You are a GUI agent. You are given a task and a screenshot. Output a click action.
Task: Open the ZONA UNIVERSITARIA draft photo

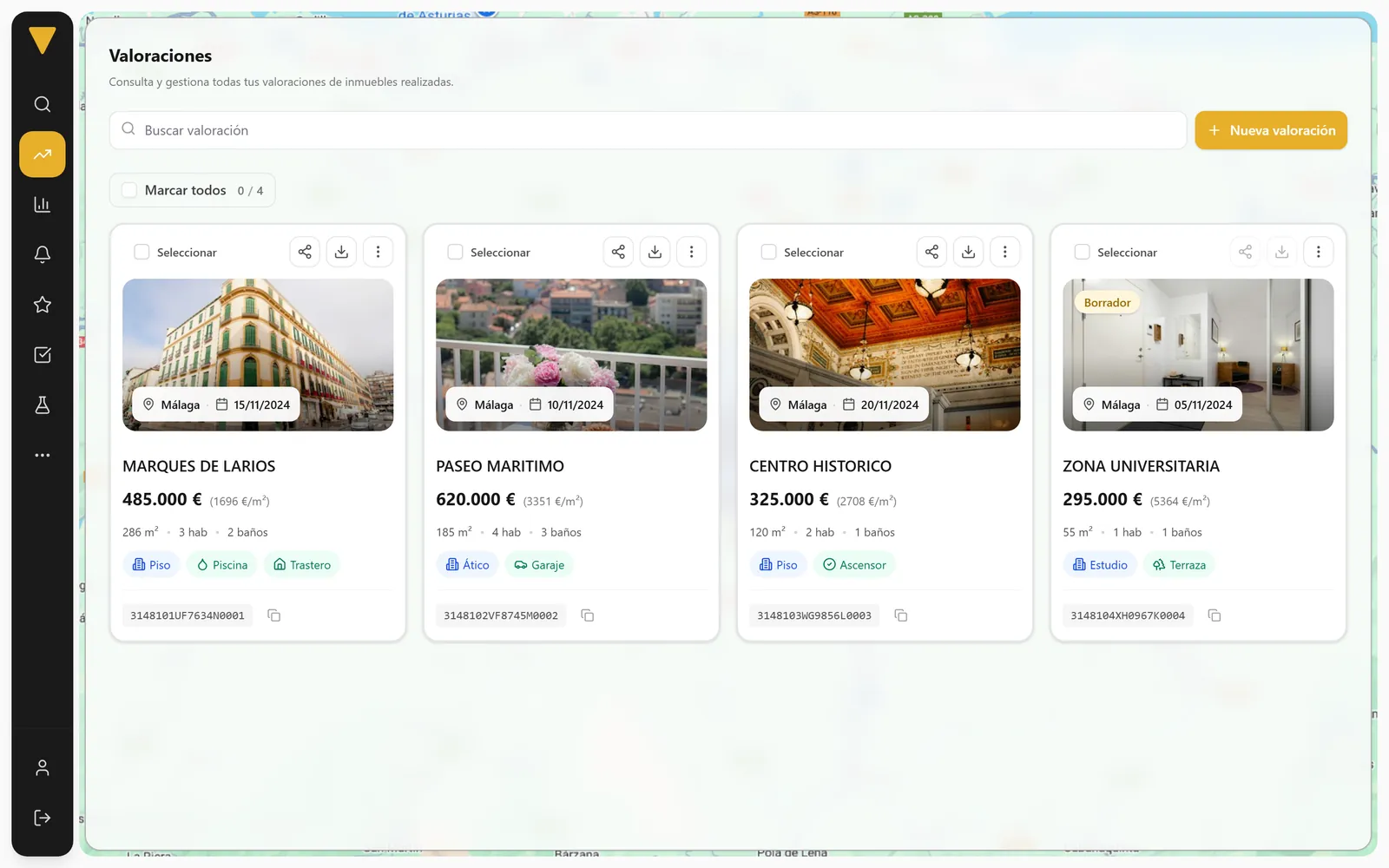[x=1198, y=354]
